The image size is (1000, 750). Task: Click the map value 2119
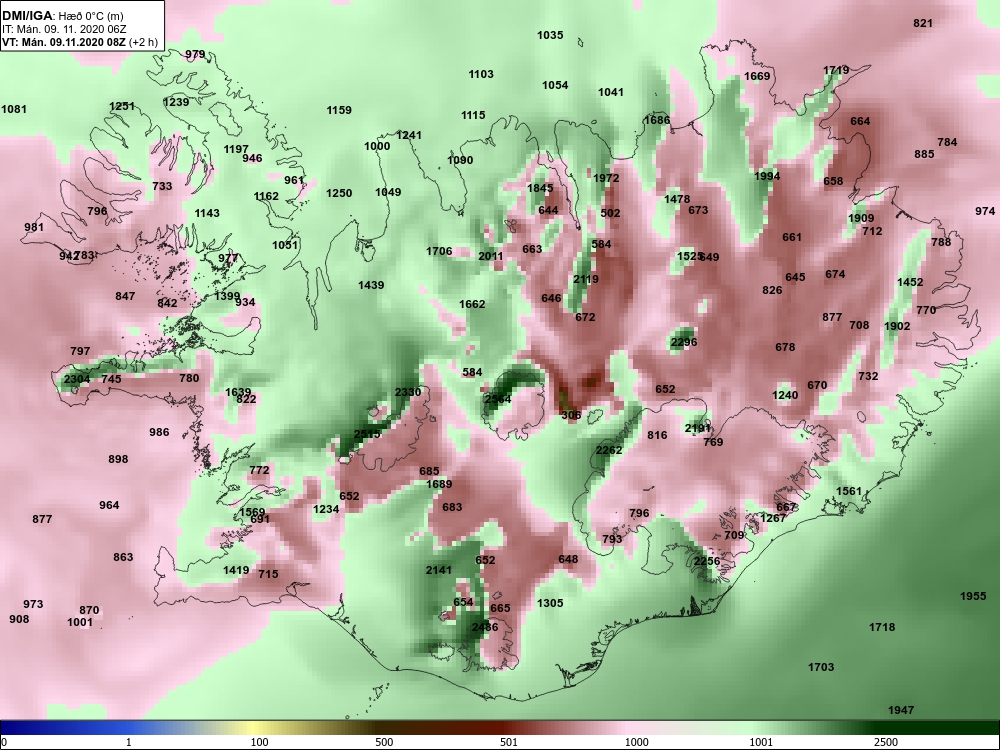[x=585, y=279]
